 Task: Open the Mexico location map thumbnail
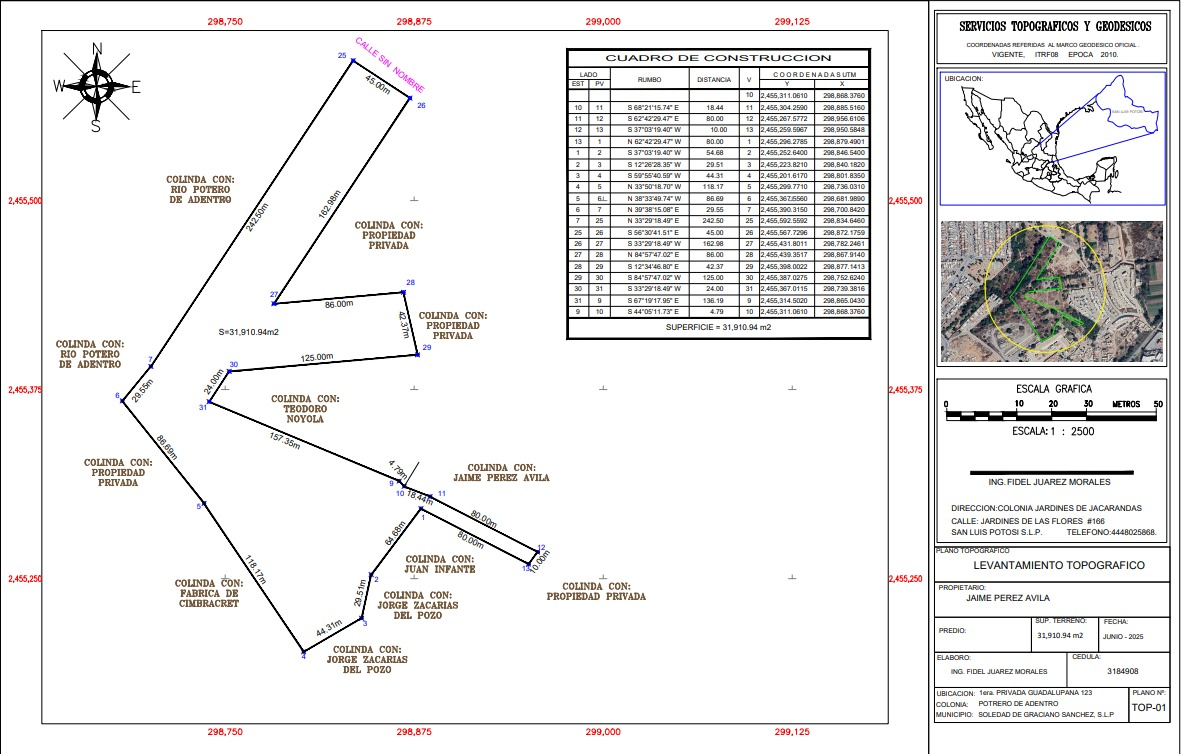point(1054,139)
